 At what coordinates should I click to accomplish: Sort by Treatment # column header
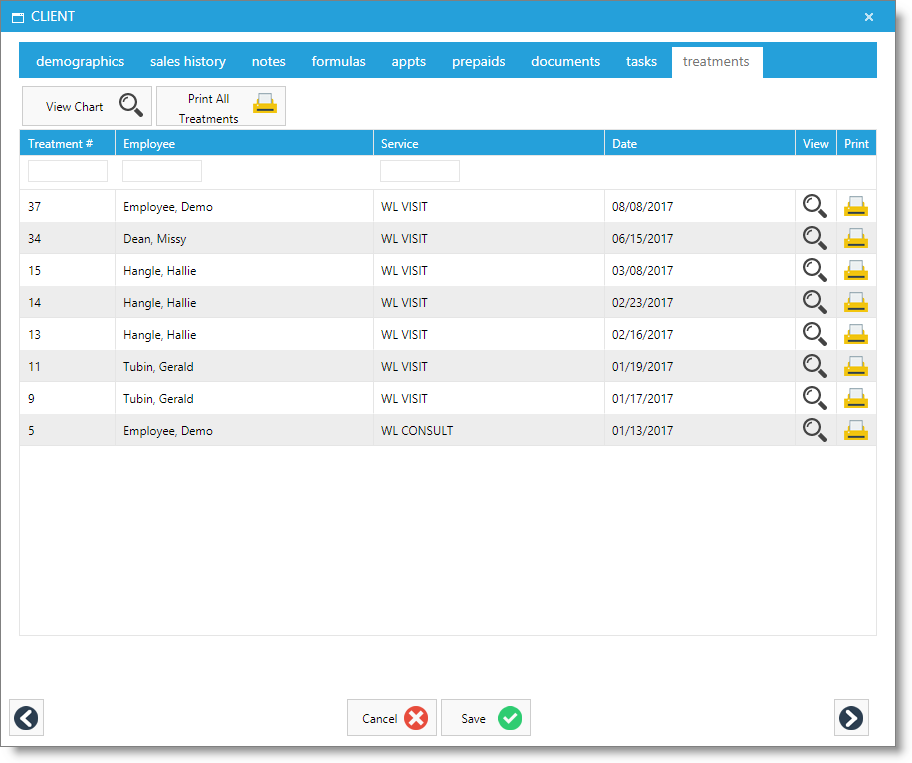tap(67, 144)
